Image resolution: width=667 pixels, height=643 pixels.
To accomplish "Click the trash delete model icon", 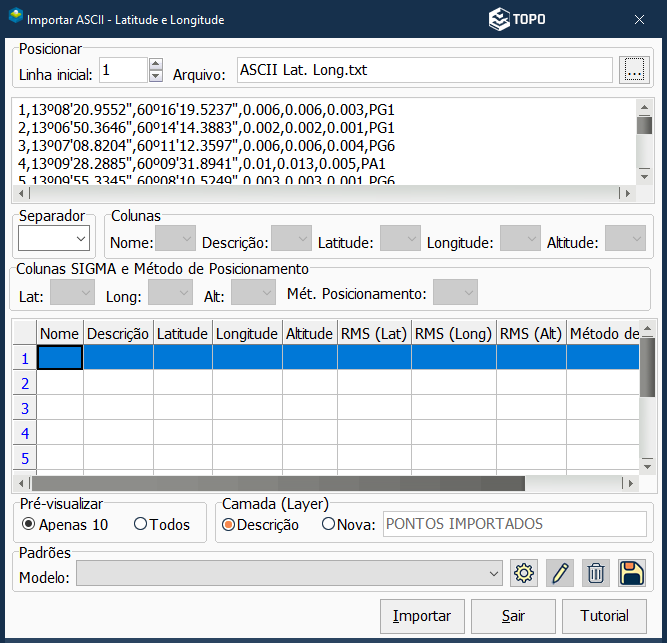I will 596,573.
